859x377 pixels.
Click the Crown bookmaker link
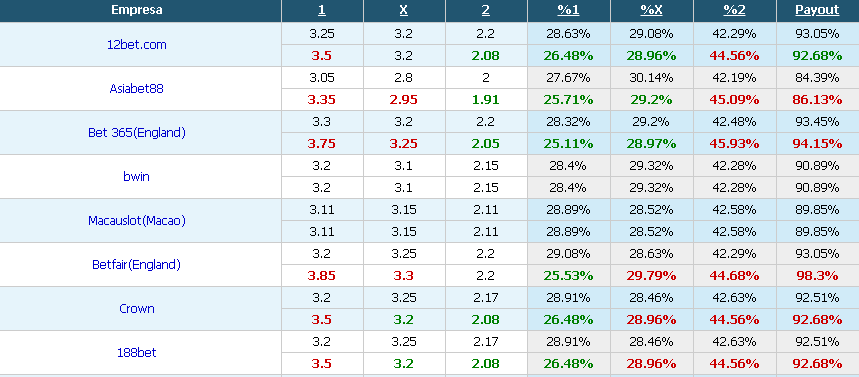point(136,309)
